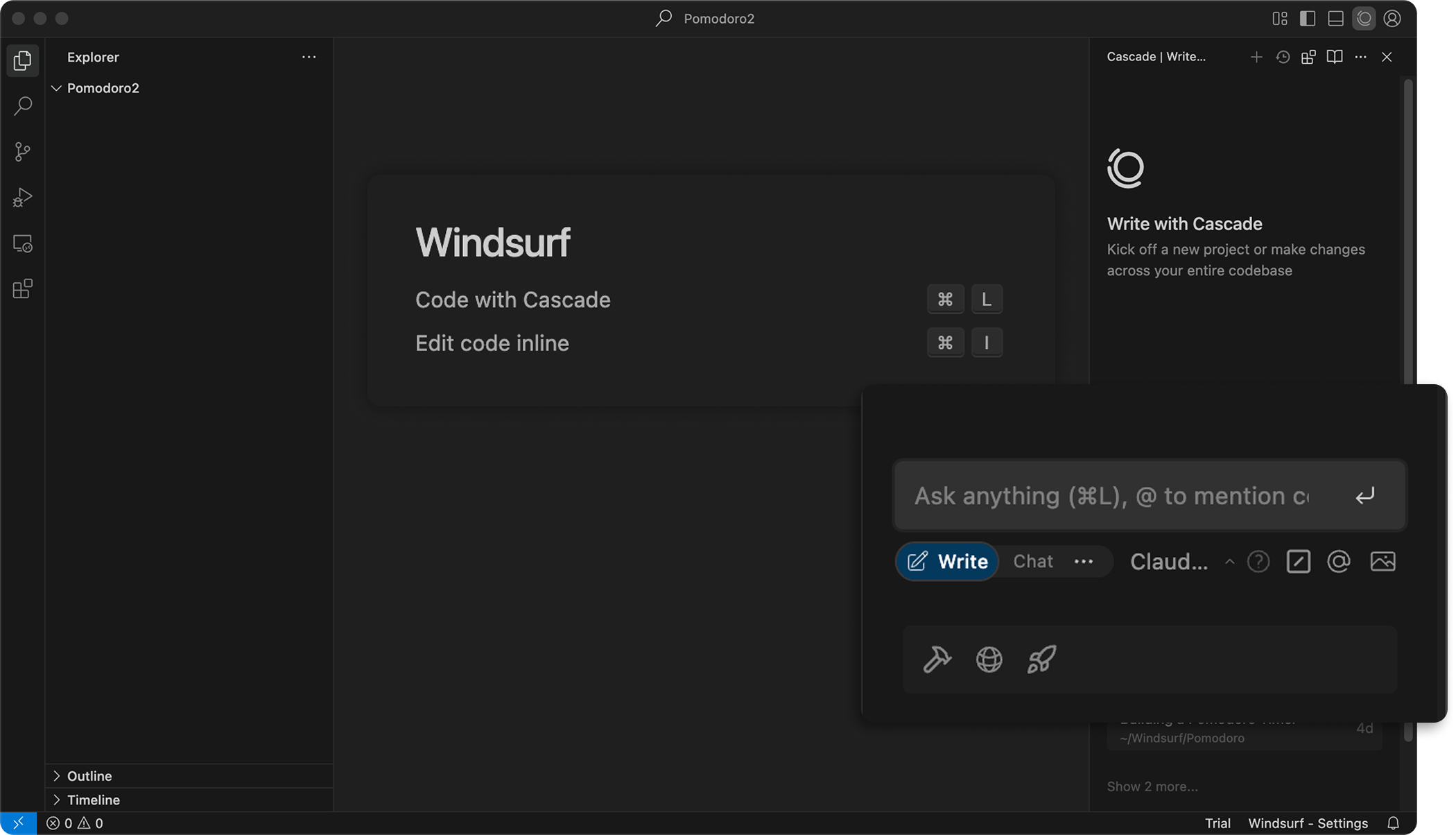
Task: Click the help question mark icon
Action: coord(1258,561)
